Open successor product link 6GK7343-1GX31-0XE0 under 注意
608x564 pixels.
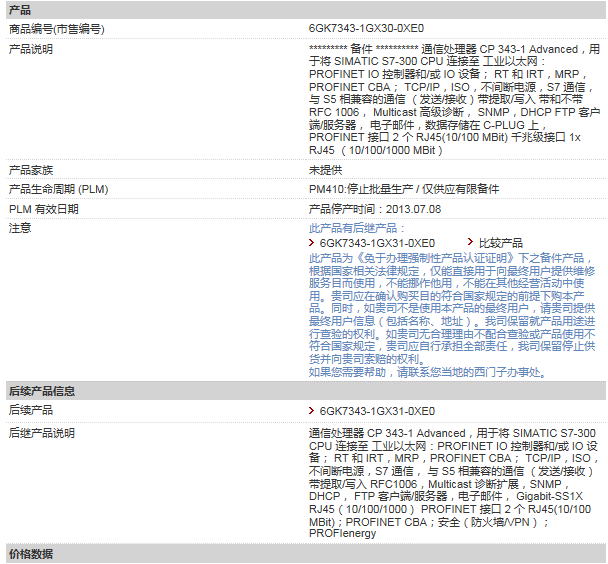pyautogui.click(x=377, y=243)
